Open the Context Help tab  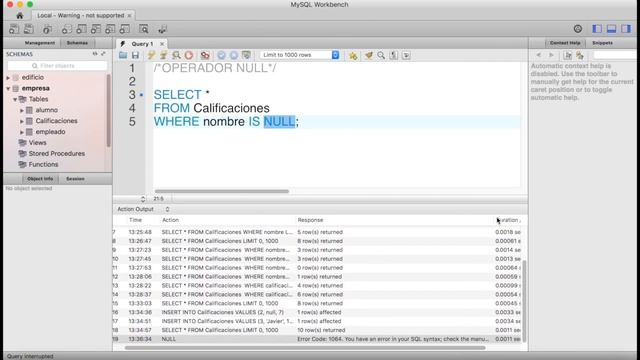565,43
